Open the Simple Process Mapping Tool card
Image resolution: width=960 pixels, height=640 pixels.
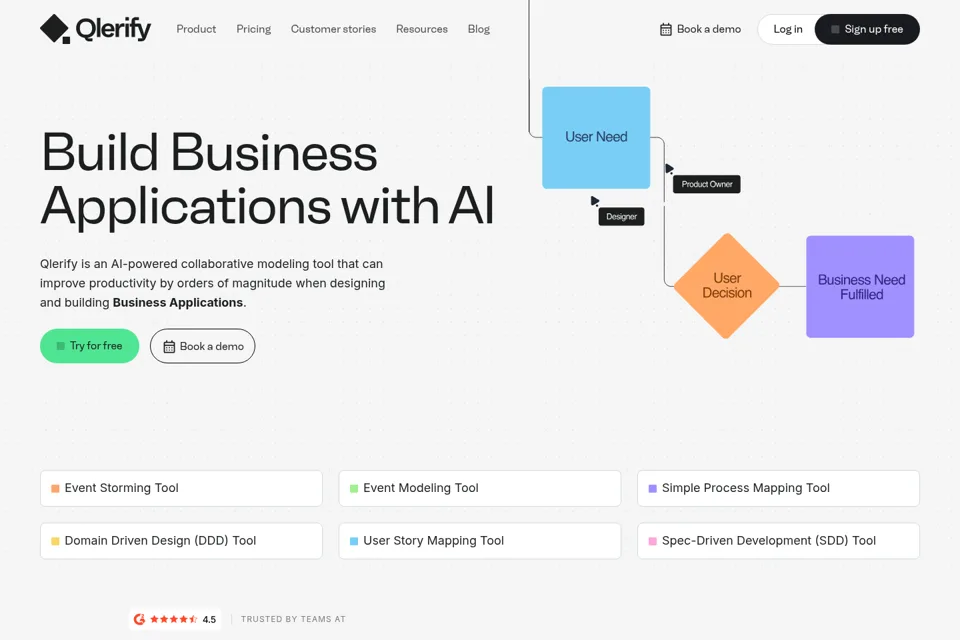[x=778, y=488]
